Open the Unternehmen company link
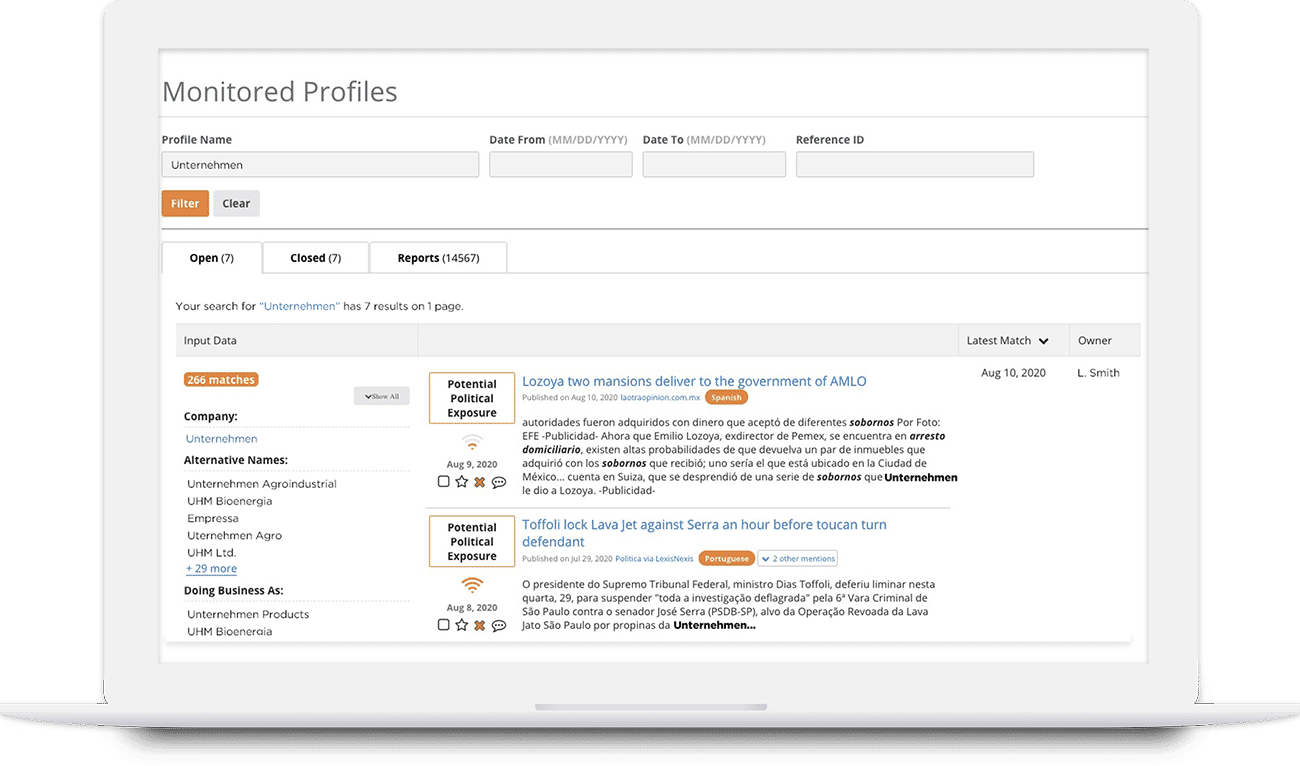The width and height of the screenshot is (1300, 766). coord(222,439)
